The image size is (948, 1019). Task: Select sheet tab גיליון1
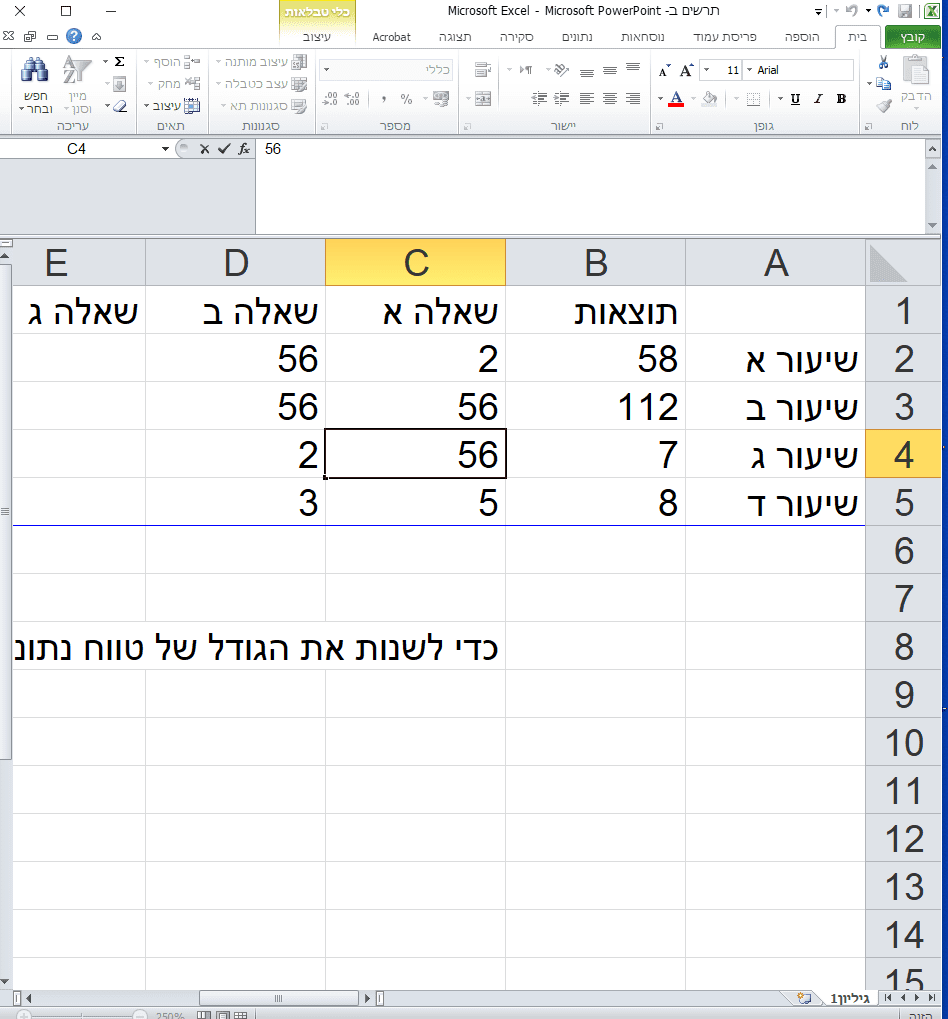click(x=849, y=998)
